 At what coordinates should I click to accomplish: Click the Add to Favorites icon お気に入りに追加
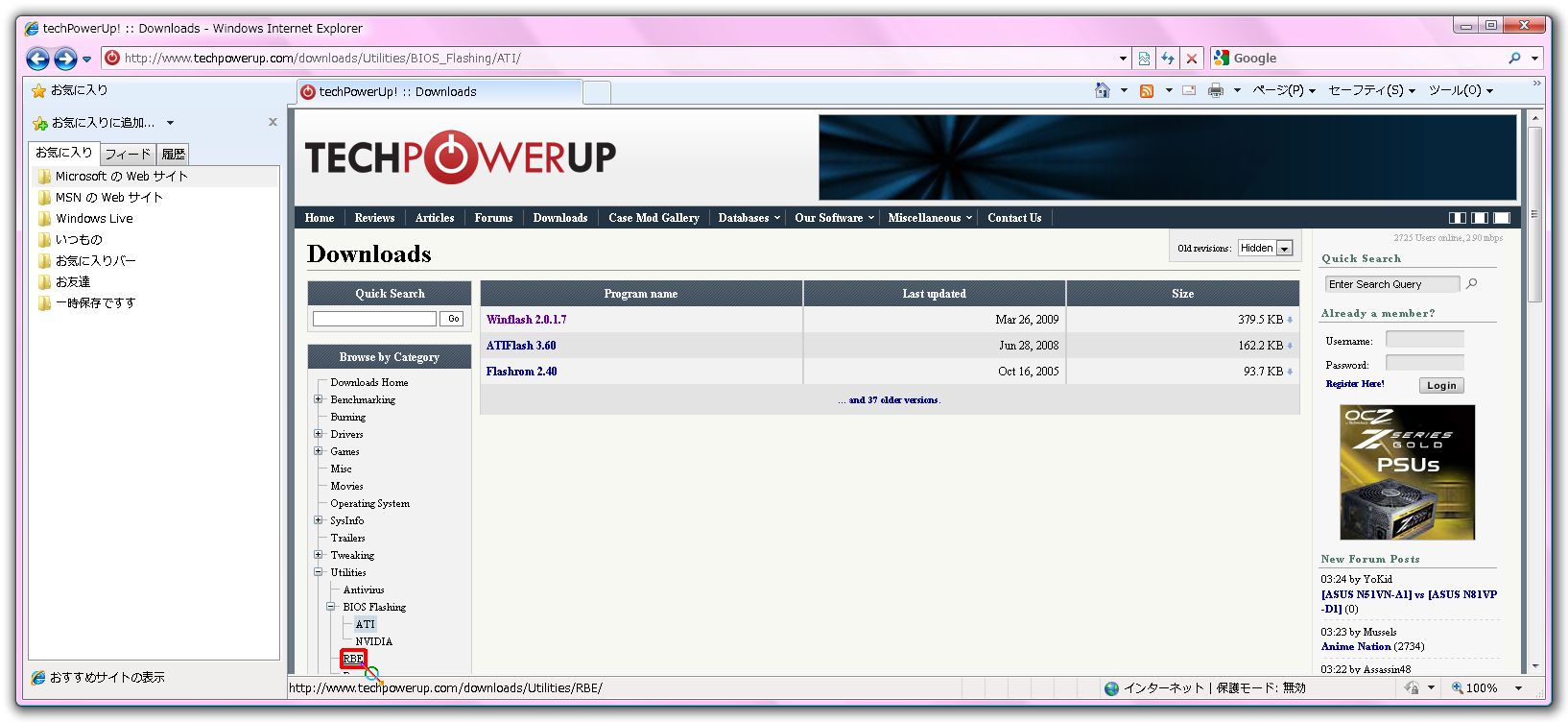[x=40, y=123]
